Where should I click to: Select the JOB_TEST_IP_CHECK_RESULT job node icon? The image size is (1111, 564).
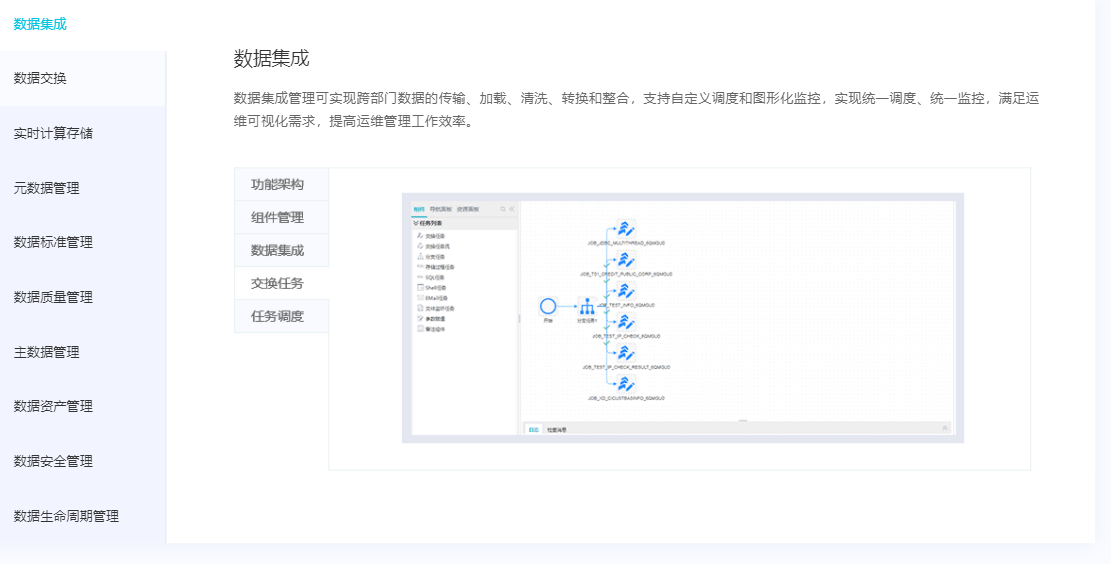click(x=626, y=354)
